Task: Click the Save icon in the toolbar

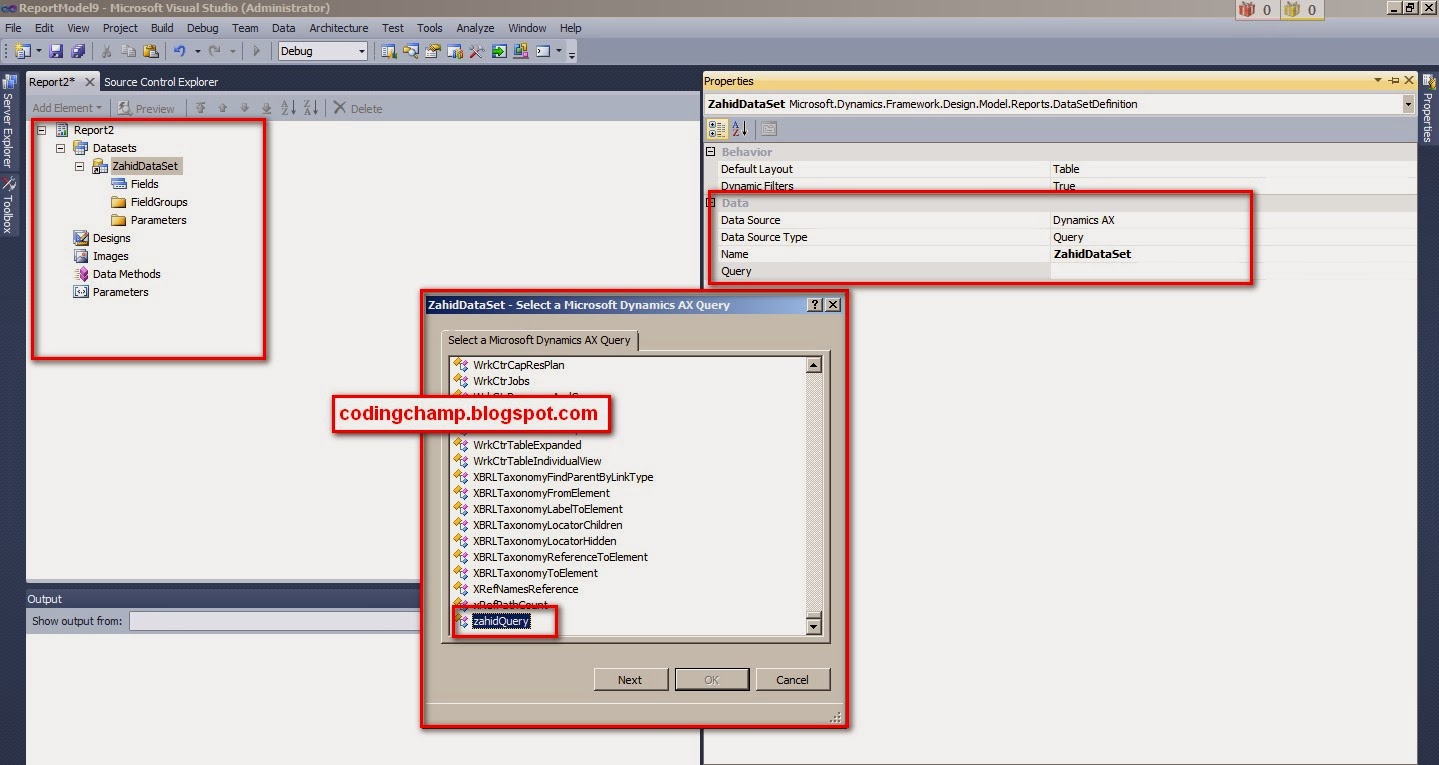Action: click(x=56, y=51)
